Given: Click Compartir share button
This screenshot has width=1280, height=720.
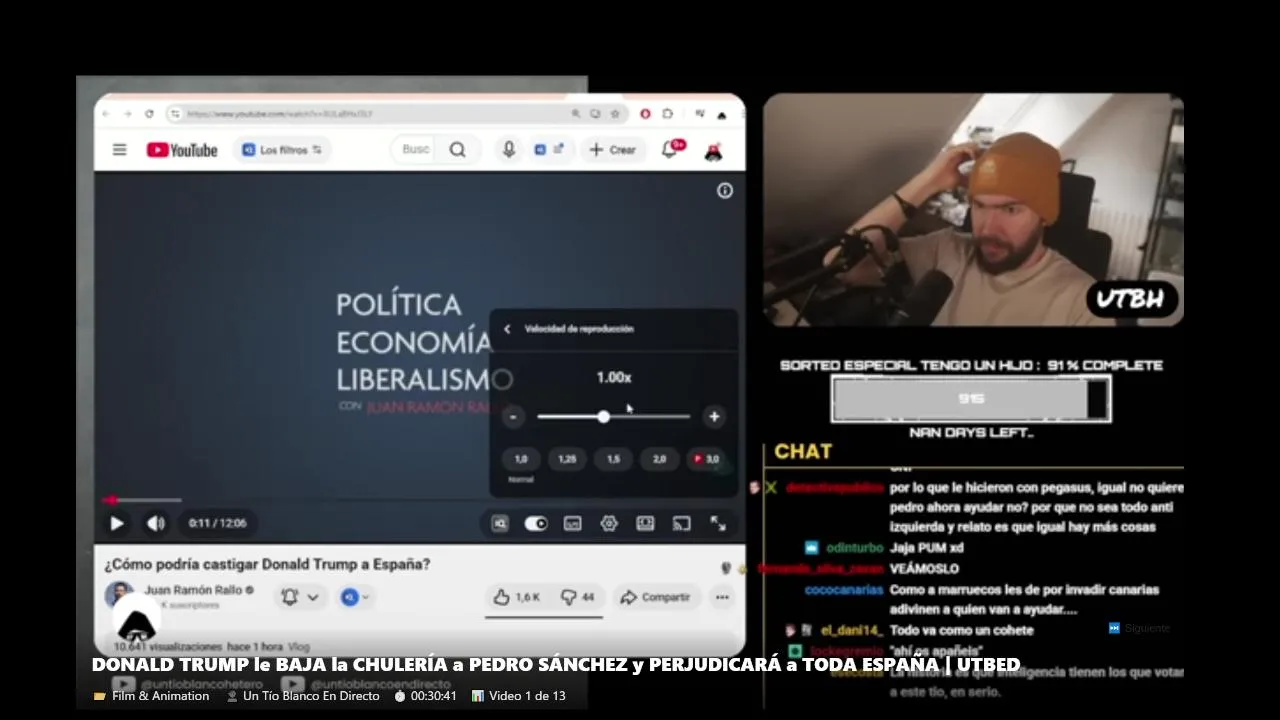Looking at the screenshot, I should (x=655, y=597).
